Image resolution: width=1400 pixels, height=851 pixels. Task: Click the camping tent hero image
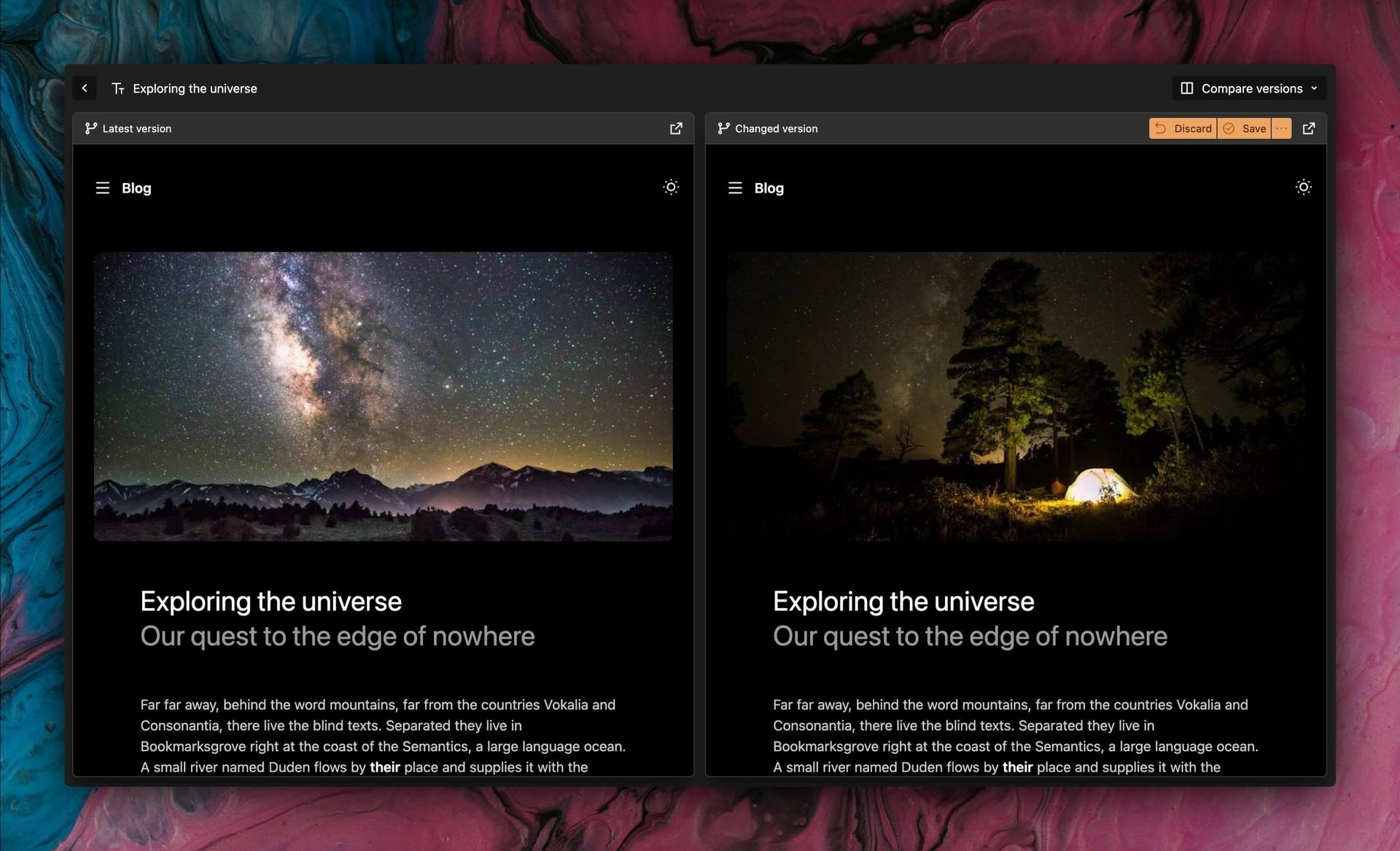1016,396
